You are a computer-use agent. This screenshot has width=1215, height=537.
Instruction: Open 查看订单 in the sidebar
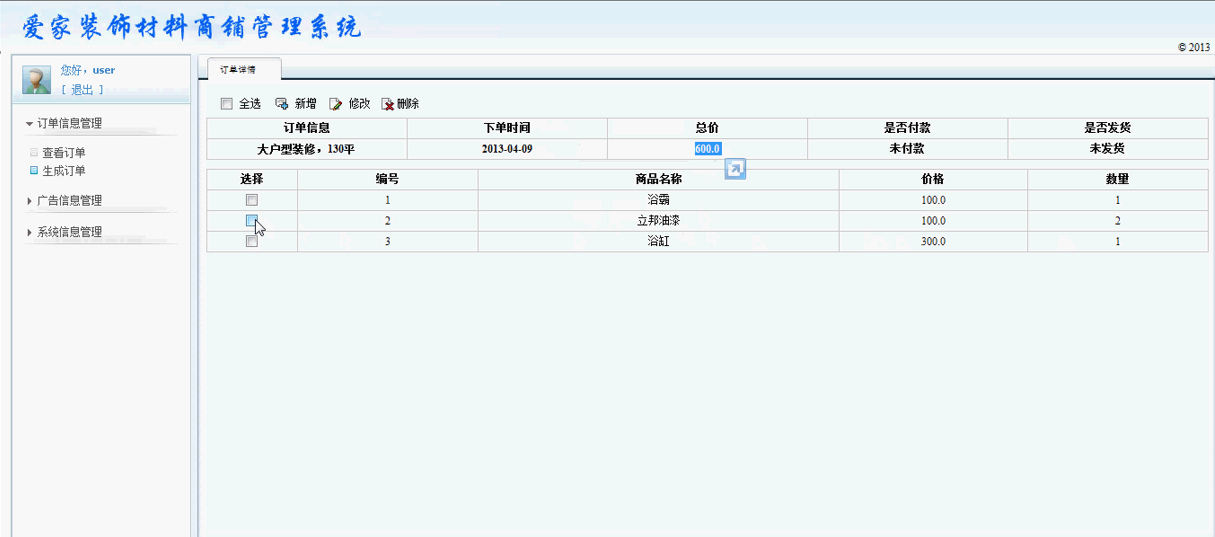coord(64,153)
